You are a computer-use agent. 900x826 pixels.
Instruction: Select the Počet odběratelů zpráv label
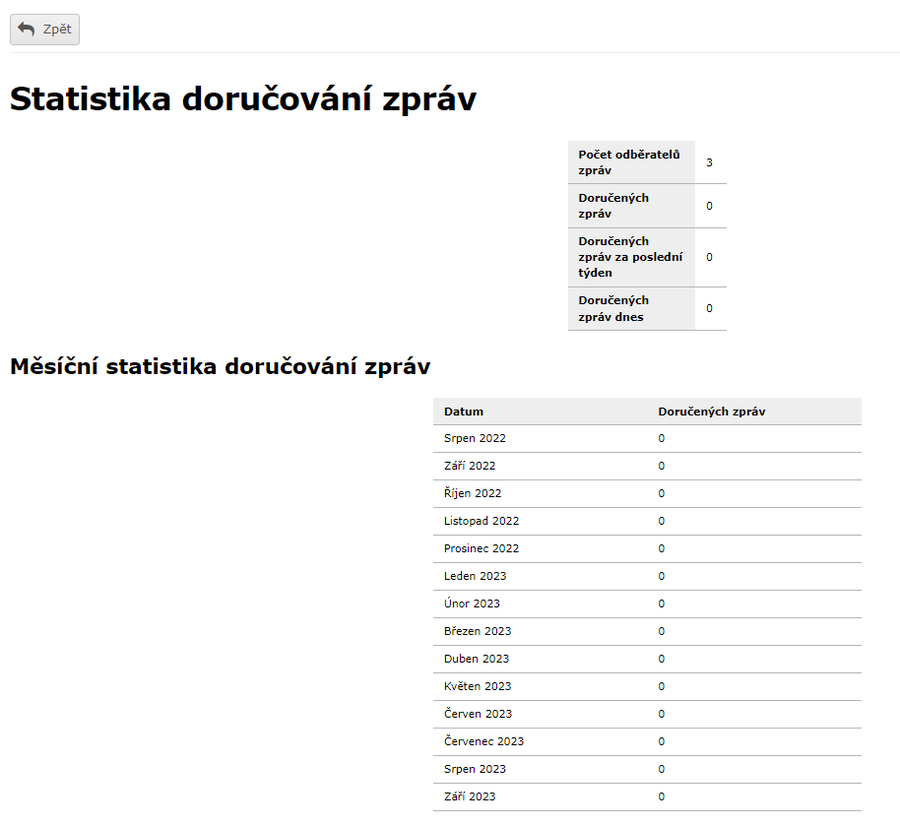pyautogui.click(x=629, y=162)
